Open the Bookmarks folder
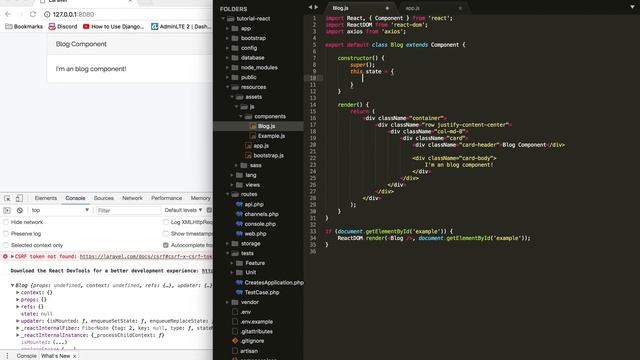Screen dimensions: 640x360 [x=24, y=27]
